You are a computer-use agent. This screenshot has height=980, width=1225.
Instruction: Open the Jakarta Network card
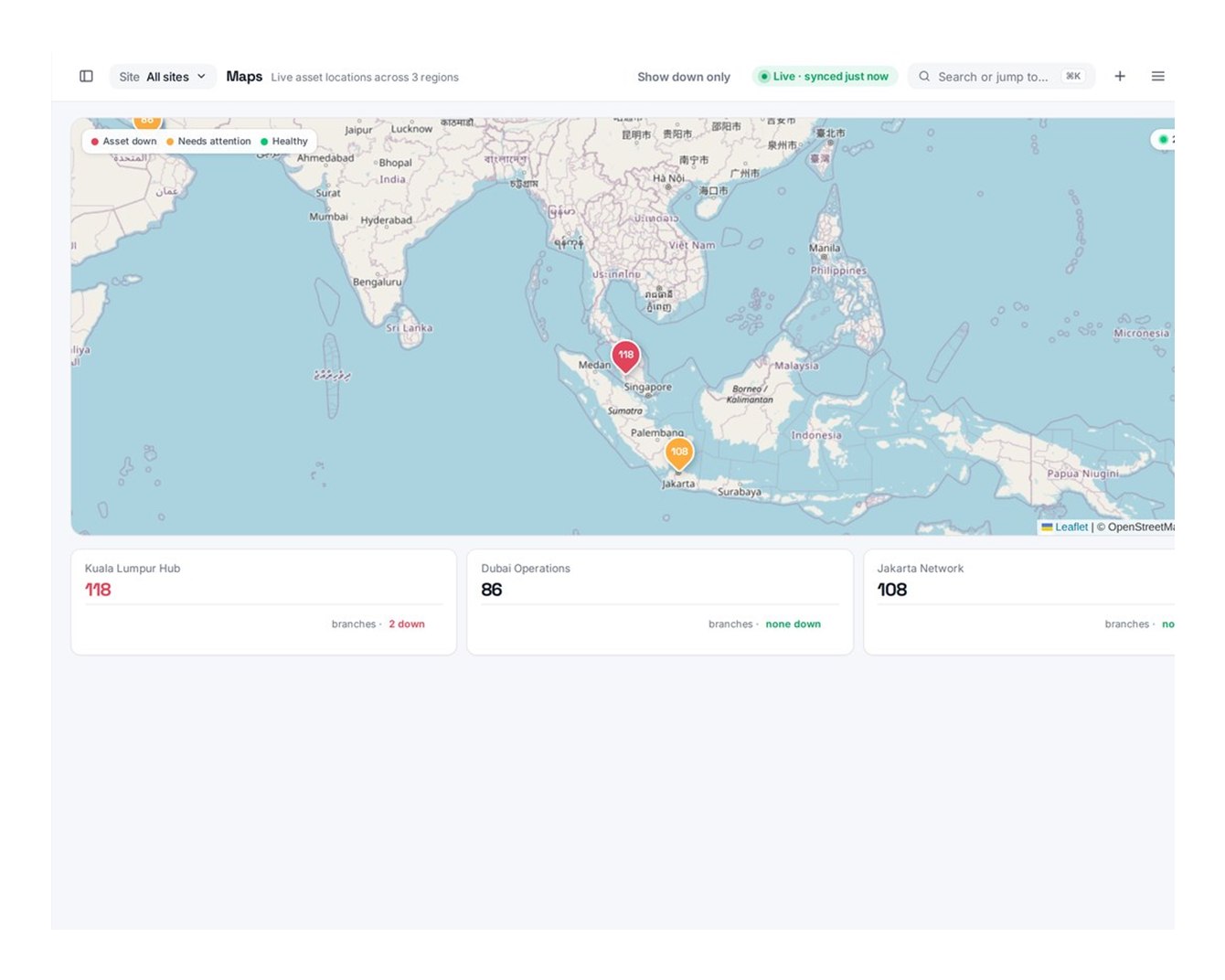1019,602
